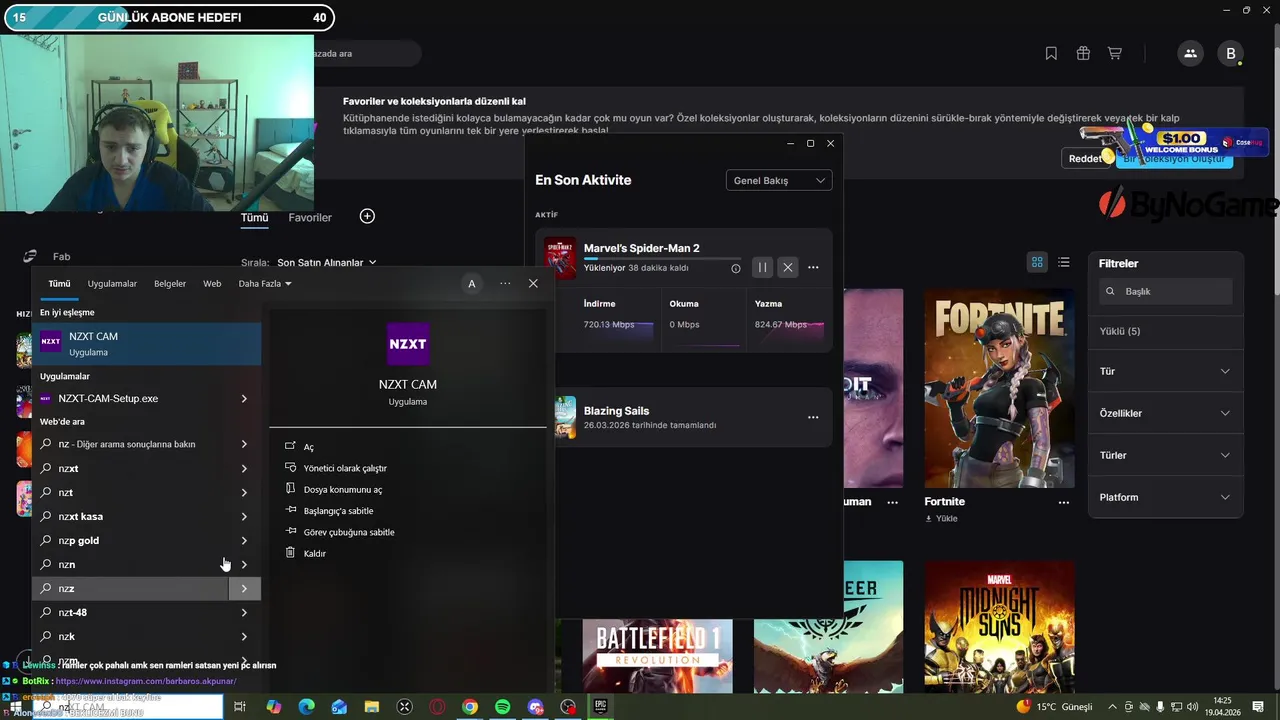Launch Copilot from the taskbar
This screenshot has height=720, width=1280.
[x=274, y=707]
